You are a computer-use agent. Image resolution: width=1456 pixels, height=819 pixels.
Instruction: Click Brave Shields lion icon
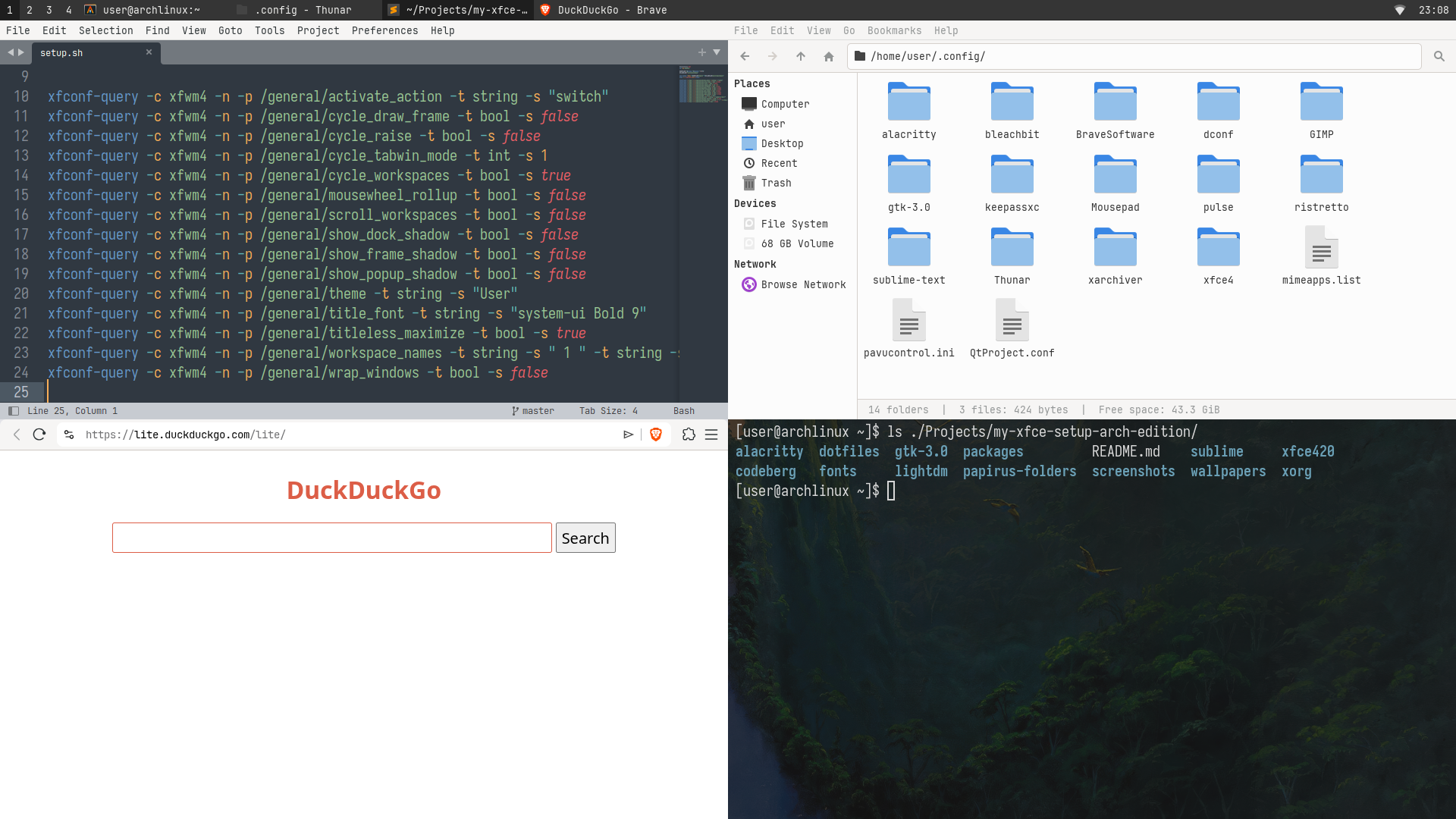pos(656,435)
